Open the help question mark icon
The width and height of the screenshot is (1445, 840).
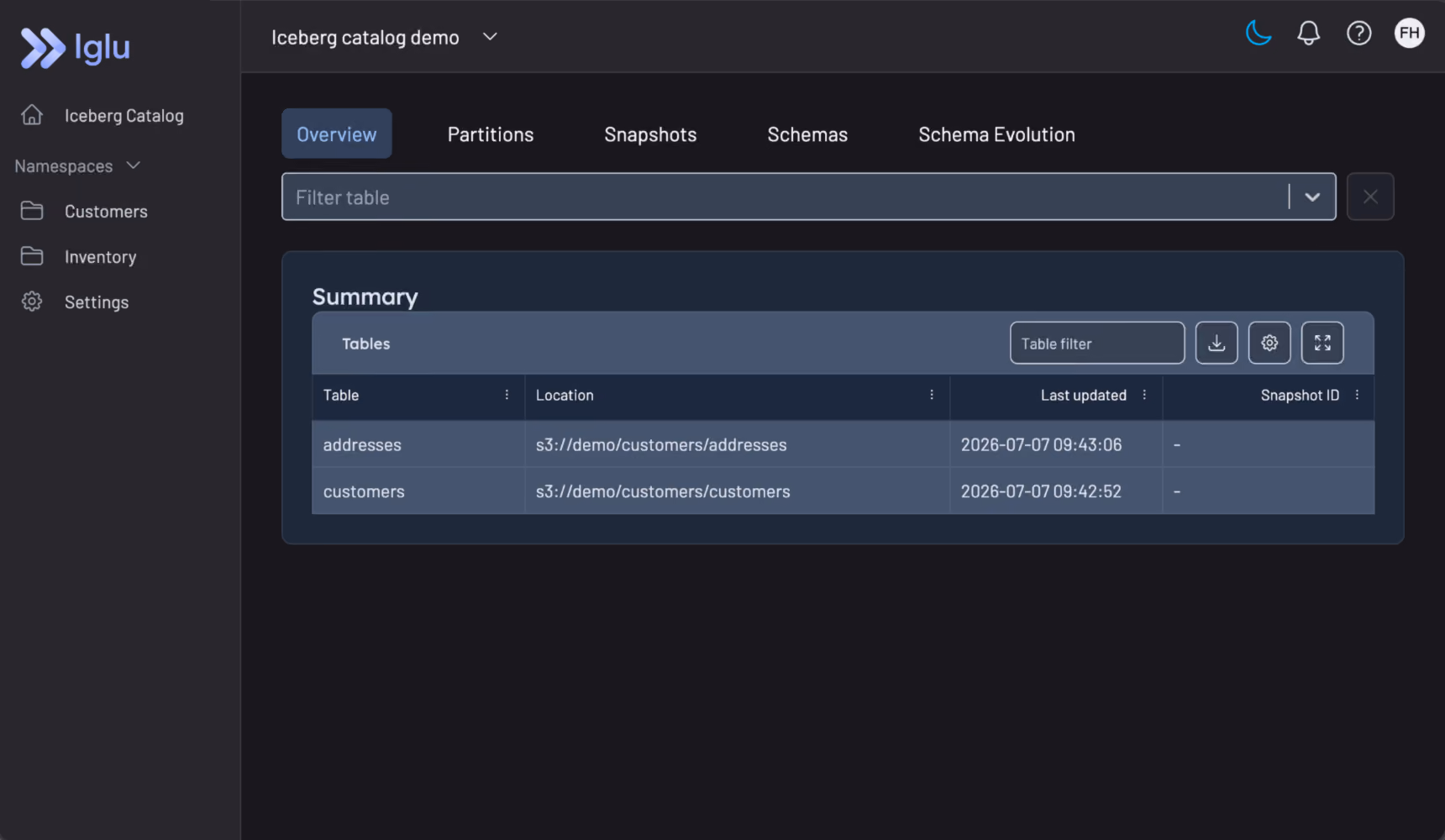[x=1358, y=34]
